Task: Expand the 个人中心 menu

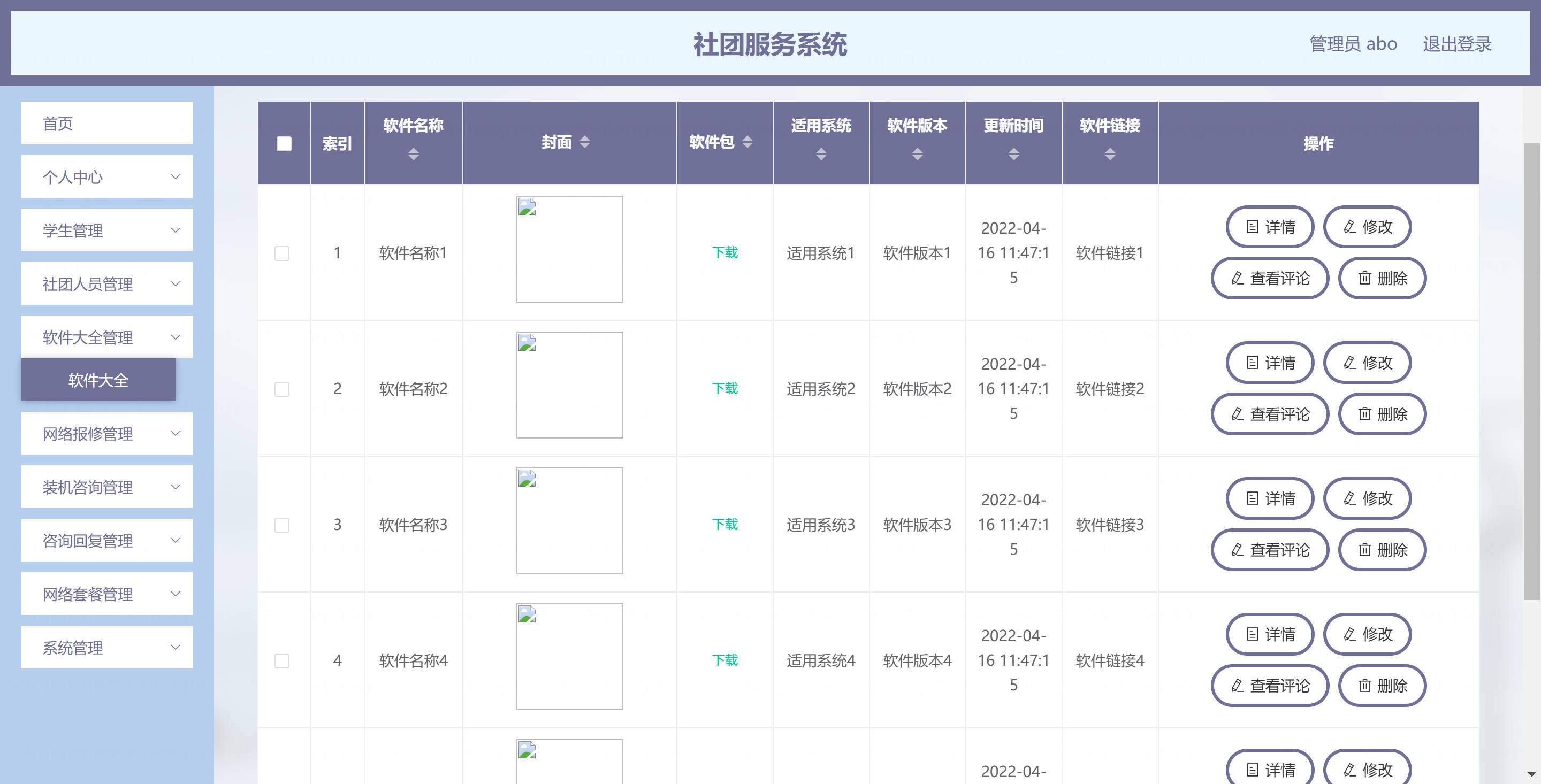Action: click(x=107, y=176)
